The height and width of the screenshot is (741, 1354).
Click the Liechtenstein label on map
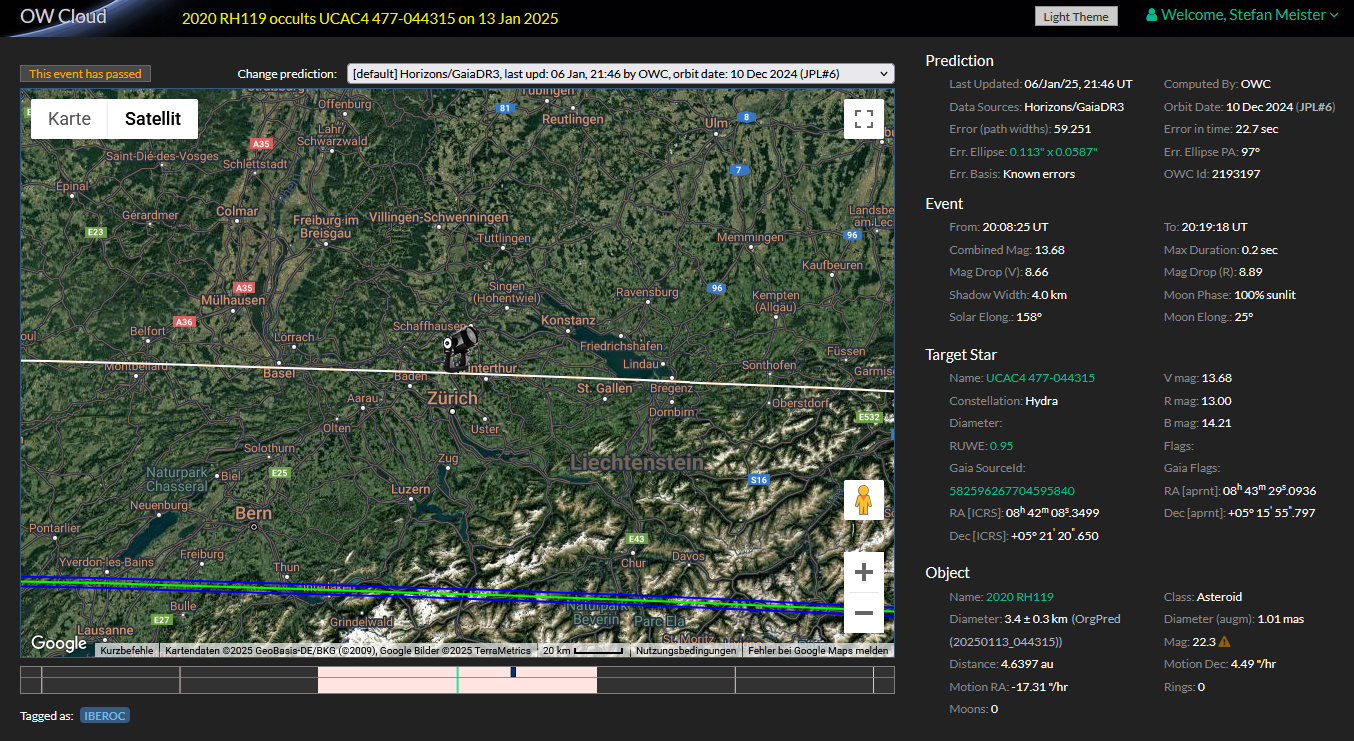tap(637, 463)
